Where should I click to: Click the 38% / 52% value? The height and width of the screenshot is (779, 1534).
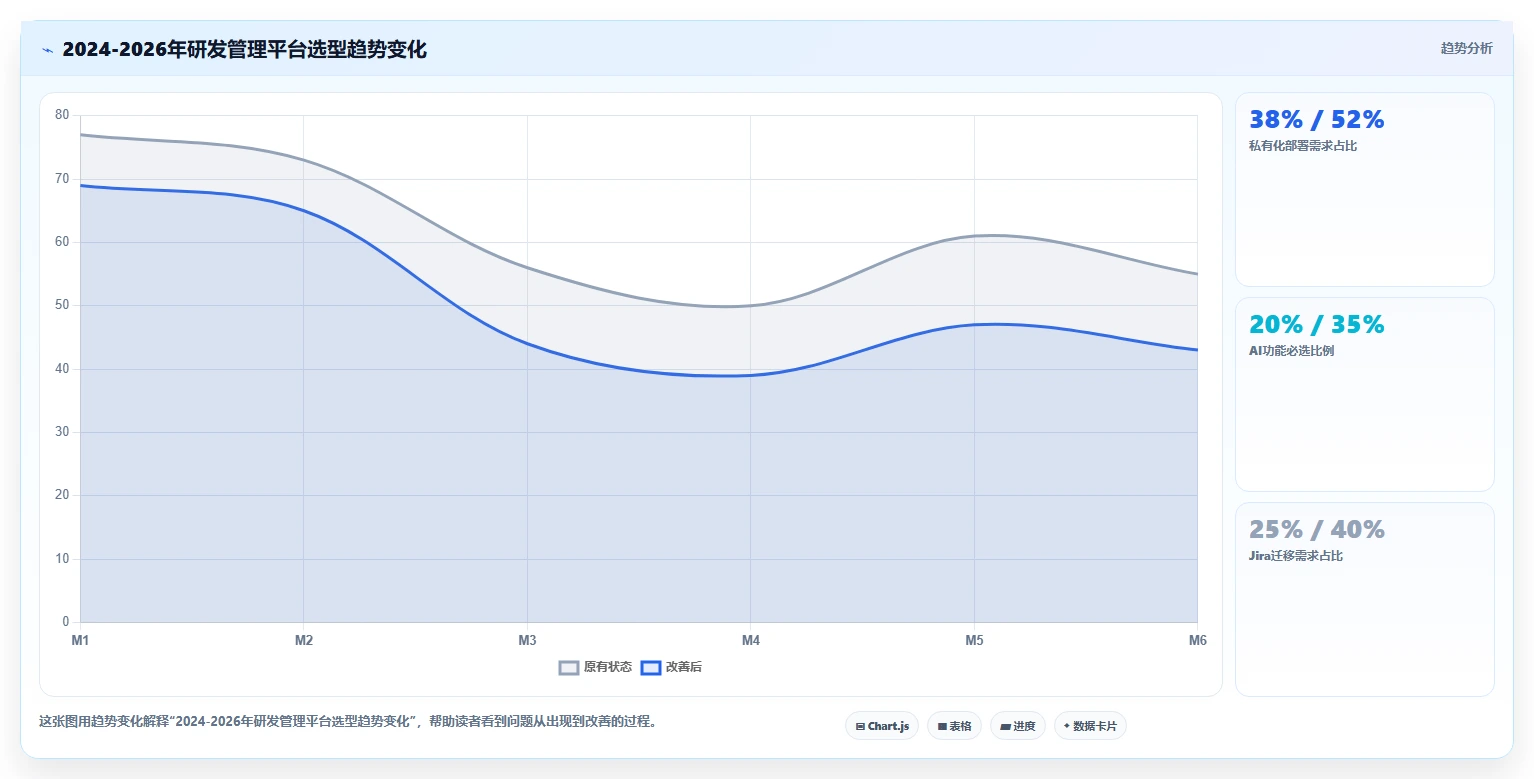1317,120
